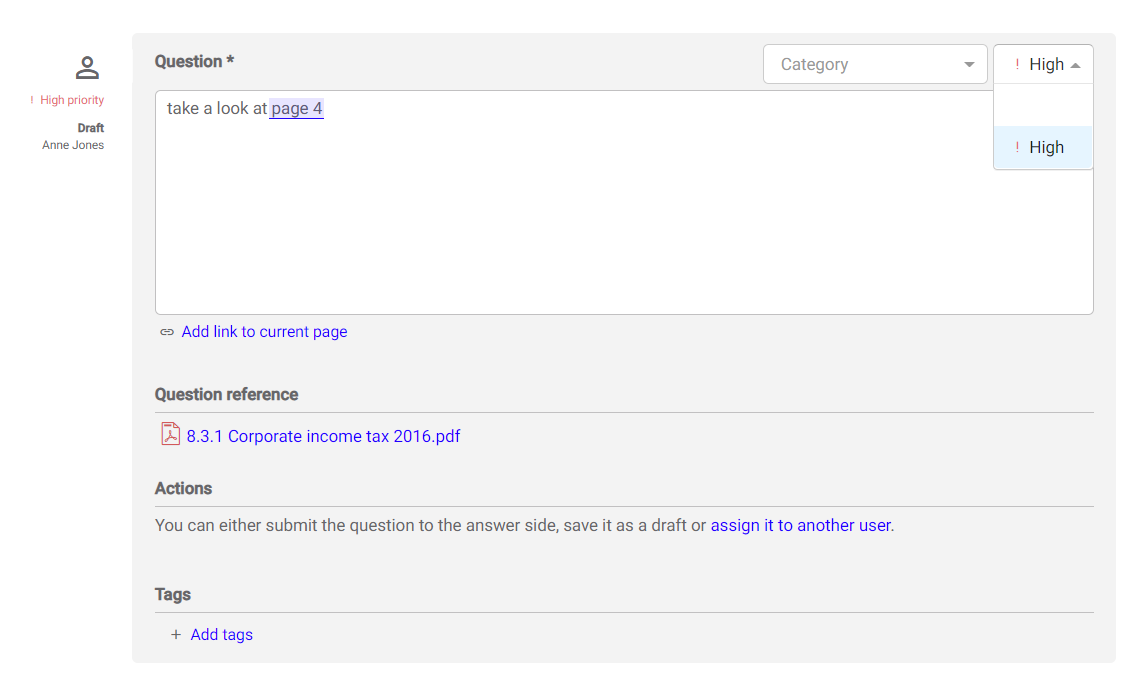
Task: Click the Category dropdown arrow
Action: [x=969, y=65]
